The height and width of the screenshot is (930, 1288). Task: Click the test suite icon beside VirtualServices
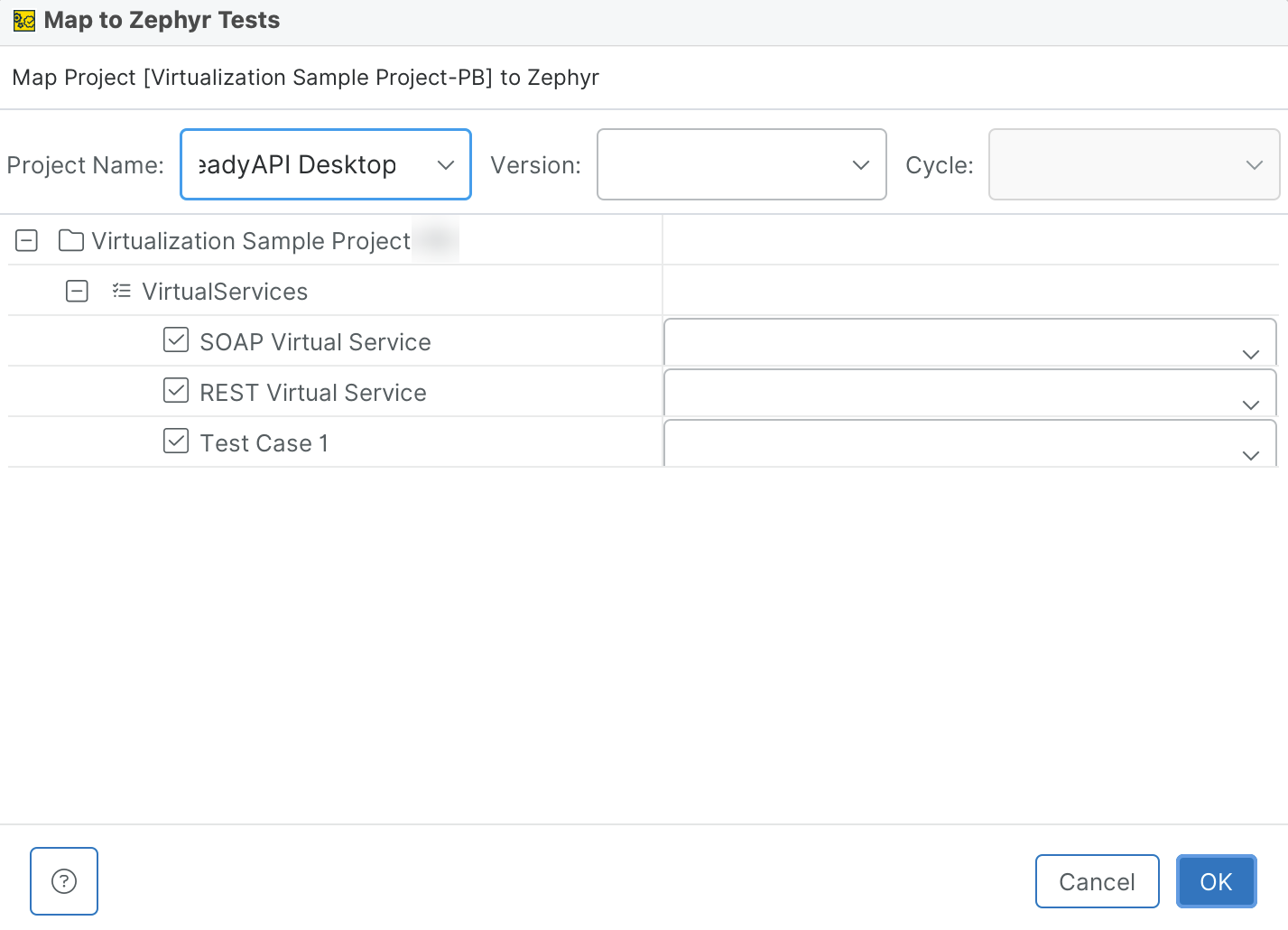click(x=122, y=291)
